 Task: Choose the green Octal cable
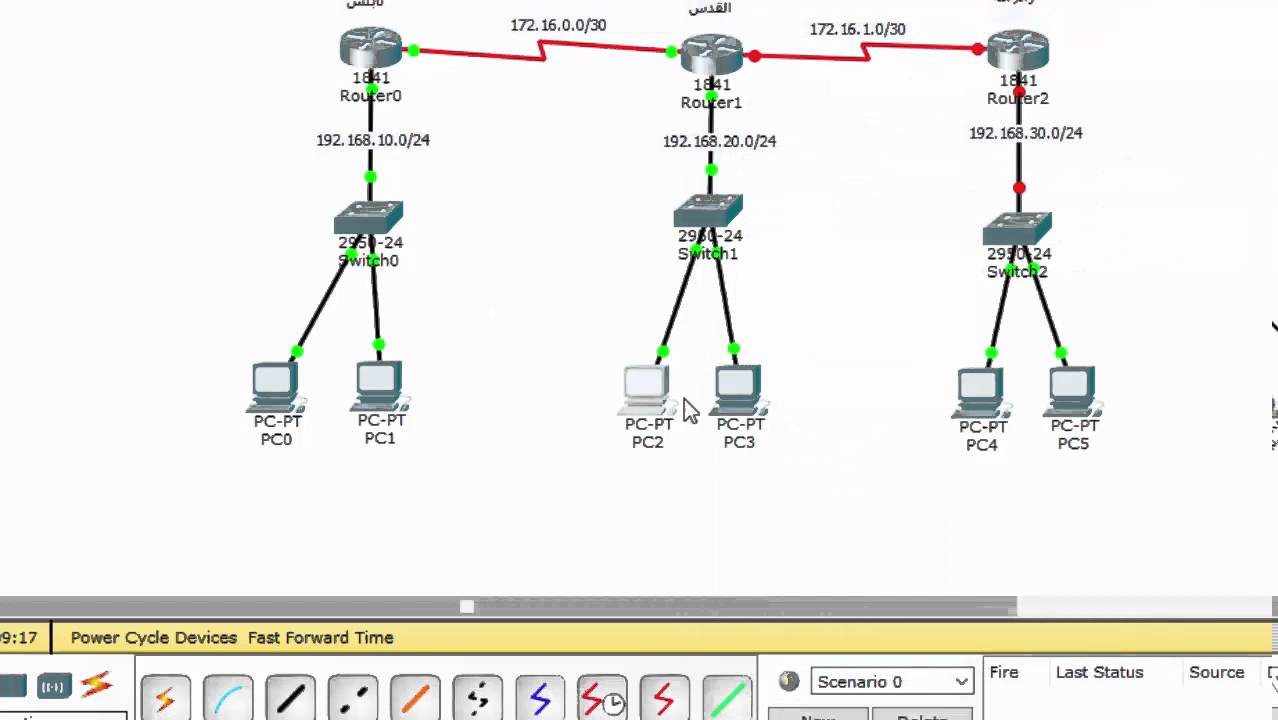tap(727, 697)
